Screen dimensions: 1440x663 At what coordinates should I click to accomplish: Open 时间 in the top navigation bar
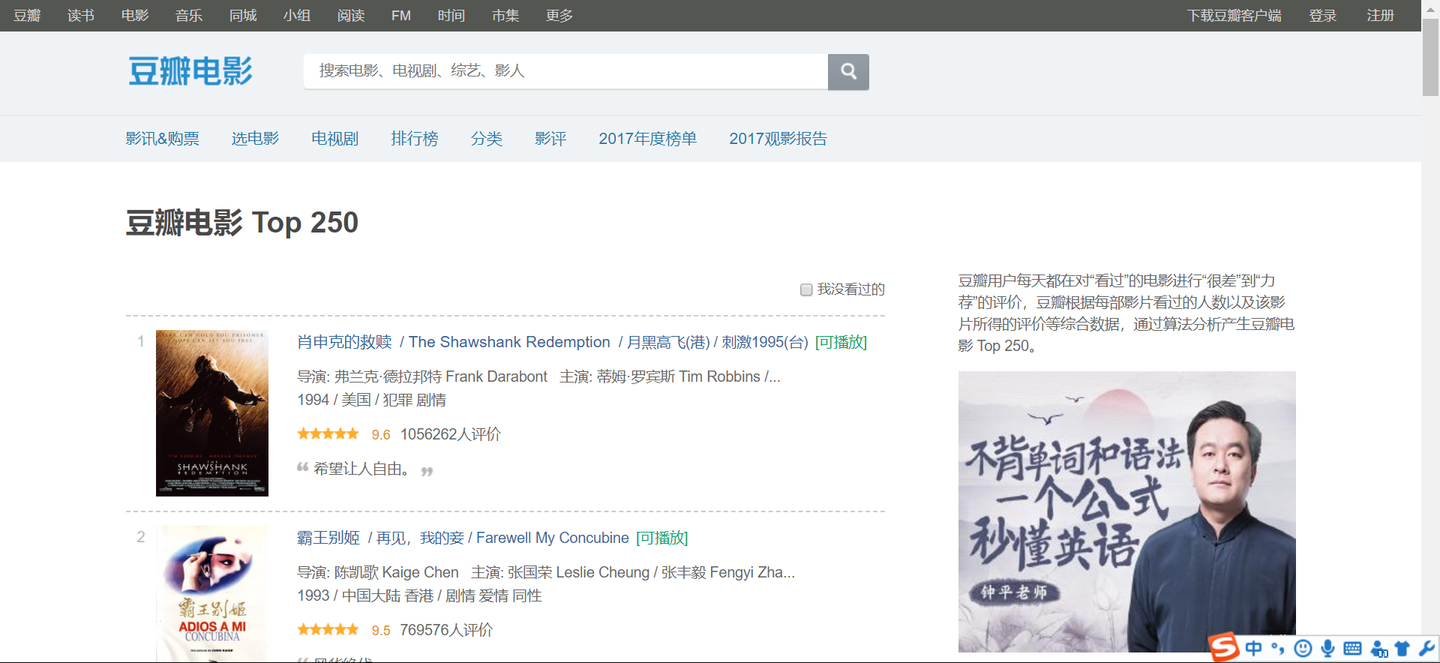(x=451, y=16)
